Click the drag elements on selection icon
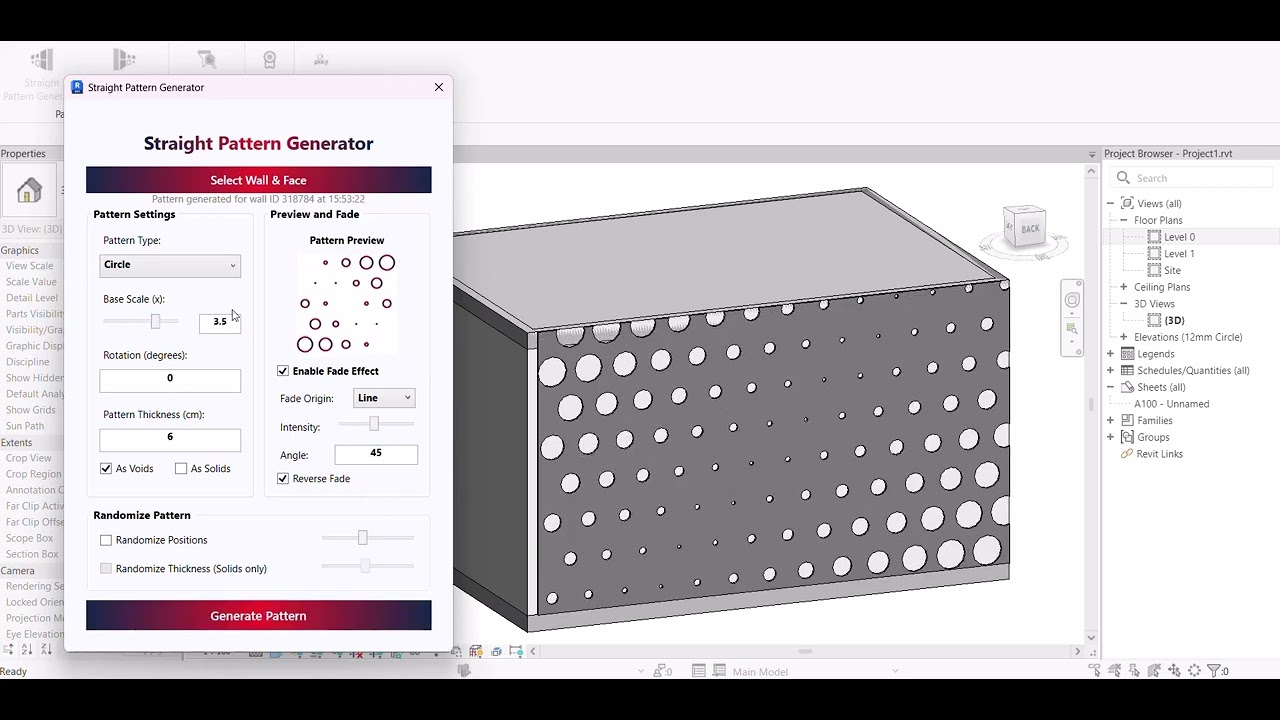This screenshot has height=720, width=1280. [x=1175, y=671]
